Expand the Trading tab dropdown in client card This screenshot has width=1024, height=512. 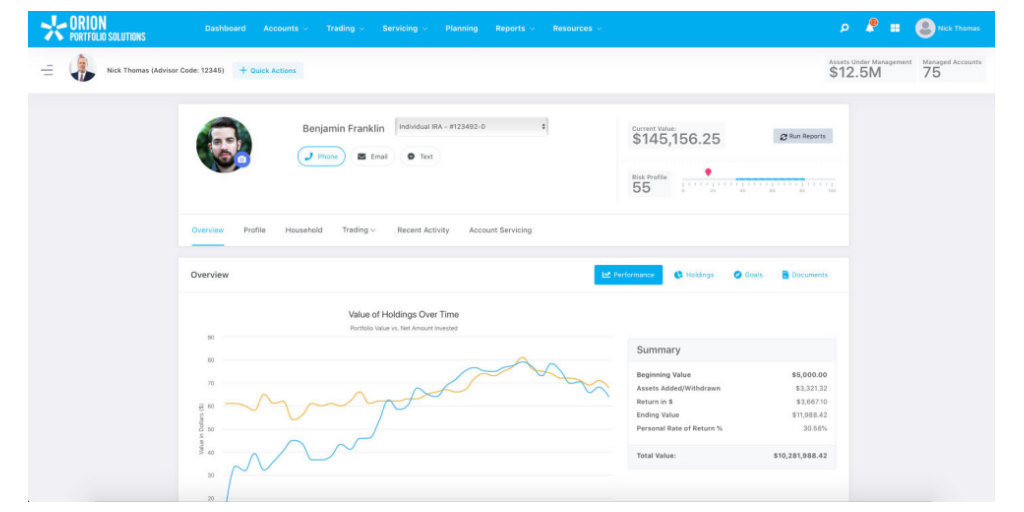(x=359, y=230)
